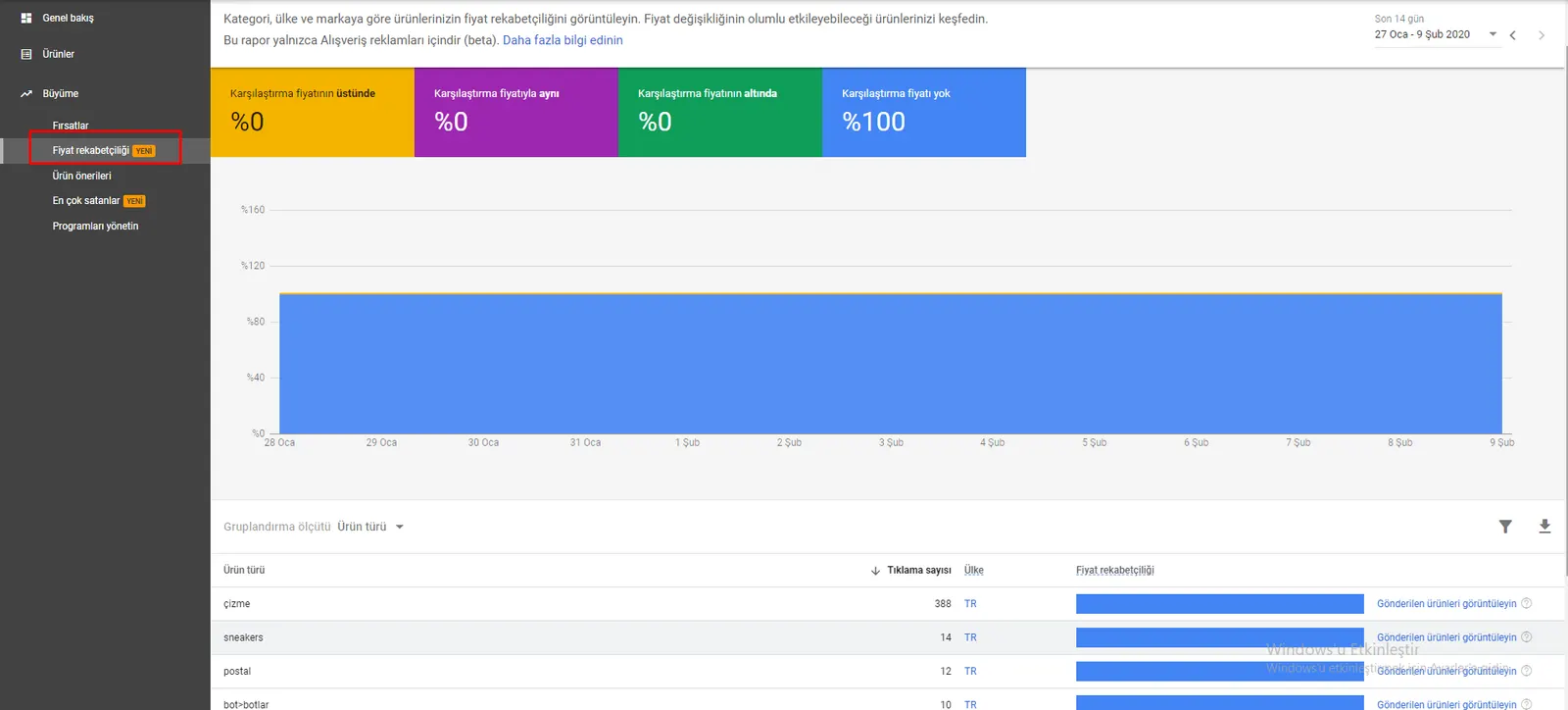
Task: Click the Tıklama sayısı column header text
Action: click(919, 570)
